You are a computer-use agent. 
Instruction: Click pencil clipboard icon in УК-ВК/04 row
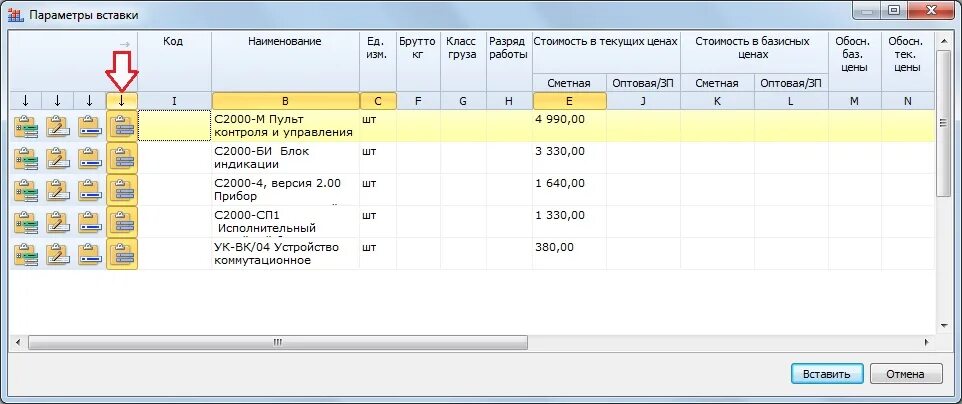(x=58, y=254)
